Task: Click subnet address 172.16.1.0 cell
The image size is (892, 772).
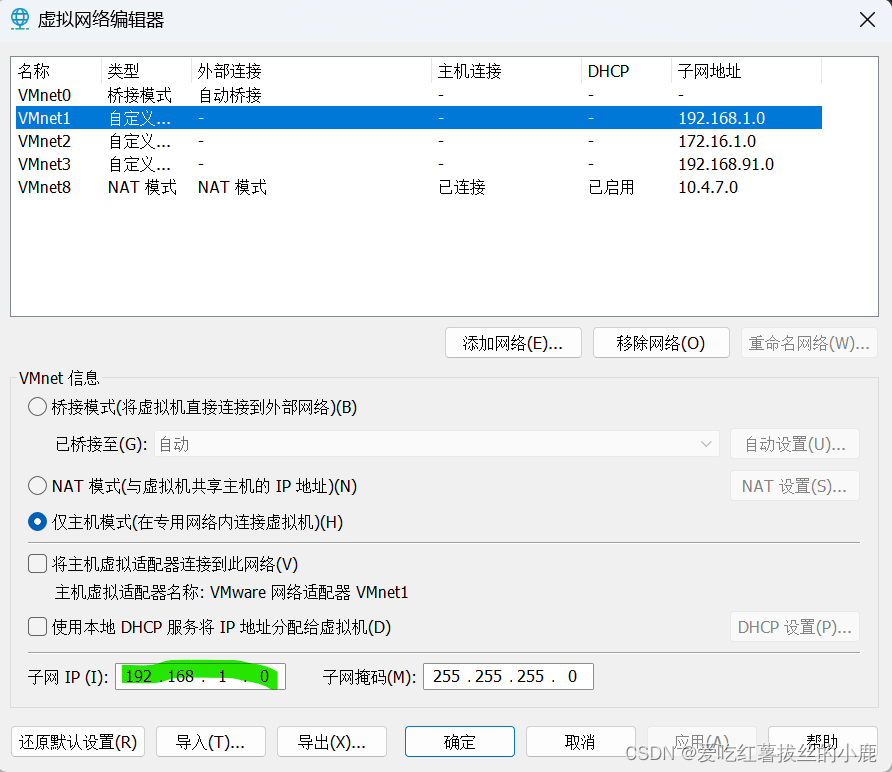Action: click(x=717, y=141)
